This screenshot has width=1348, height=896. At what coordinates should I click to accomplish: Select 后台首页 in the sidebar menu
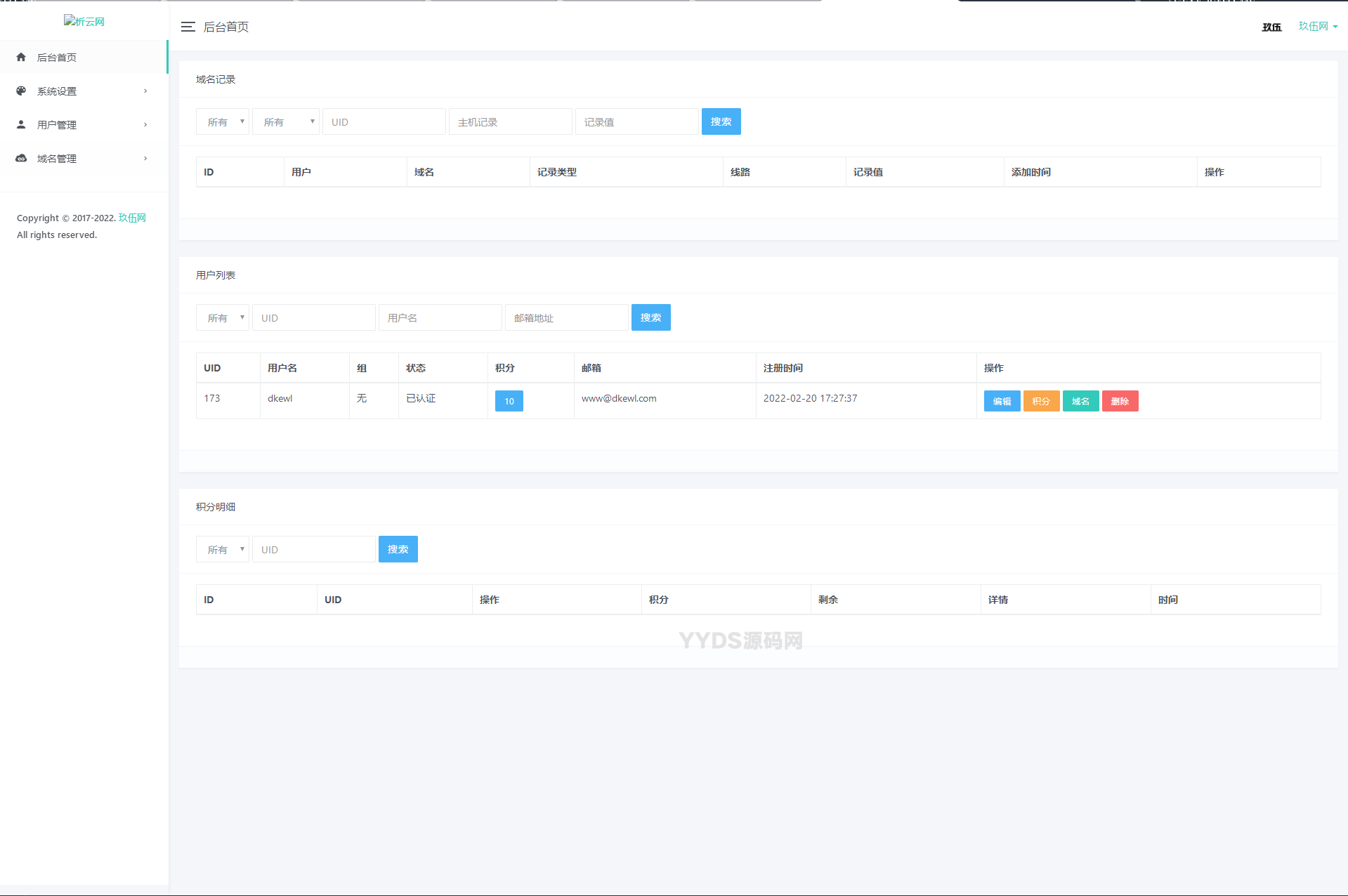click(x=57, y=58)
